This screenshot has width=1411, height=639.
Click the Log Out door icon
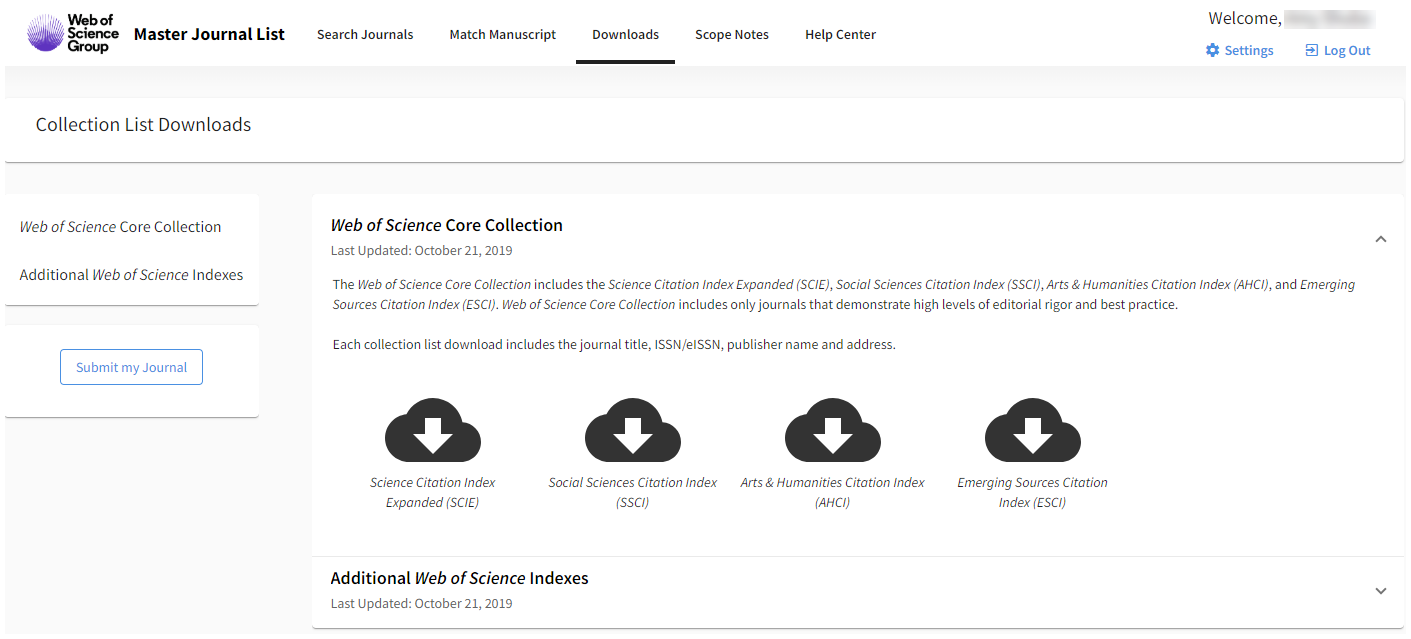[1311, 51]
